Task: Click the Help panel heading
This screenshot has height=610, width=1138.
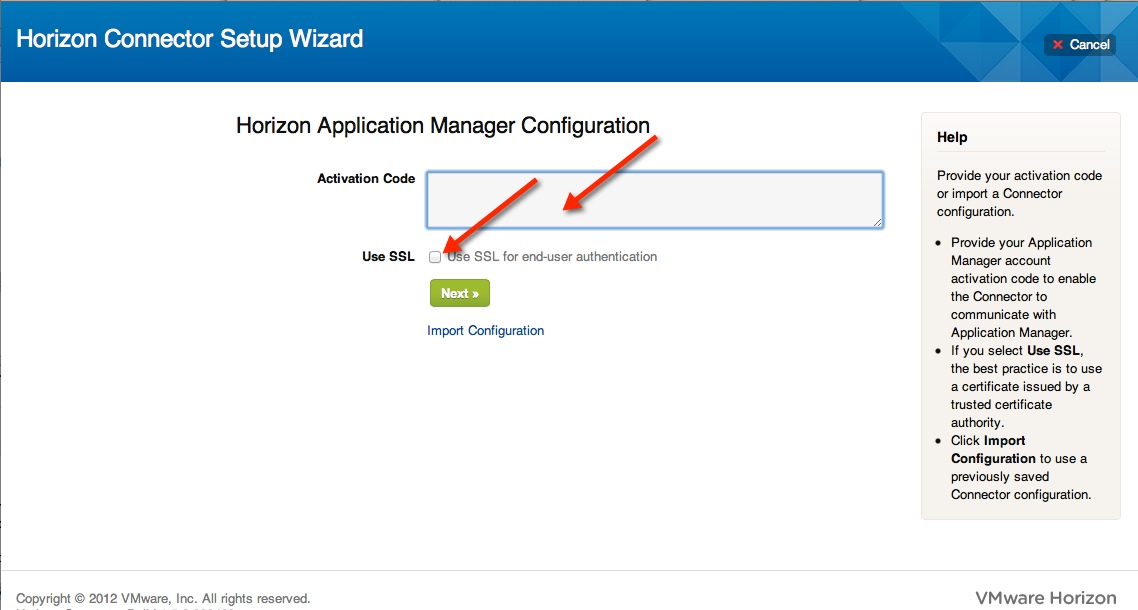Action: click(952, 137)
